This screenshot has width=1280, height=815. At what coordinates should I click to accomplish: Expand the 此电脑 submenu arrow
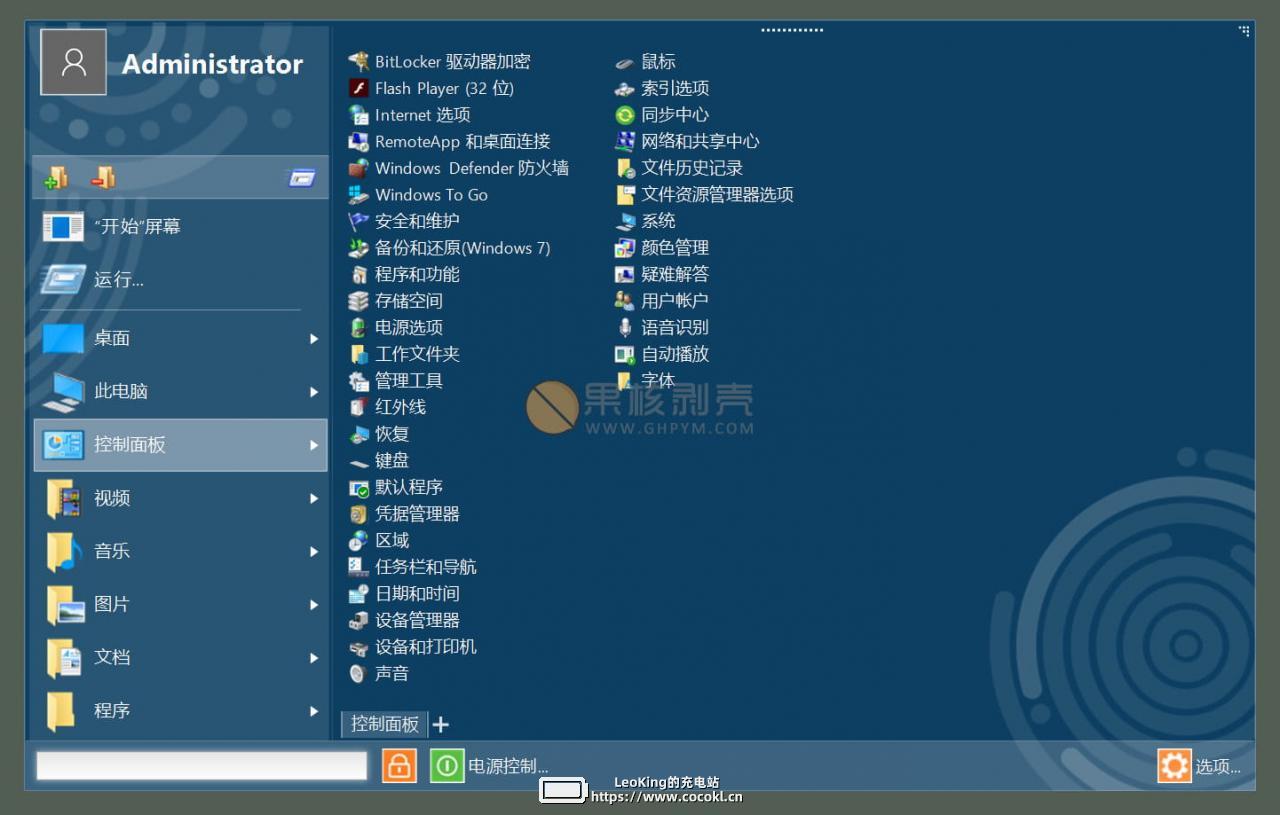pos(314,392)
